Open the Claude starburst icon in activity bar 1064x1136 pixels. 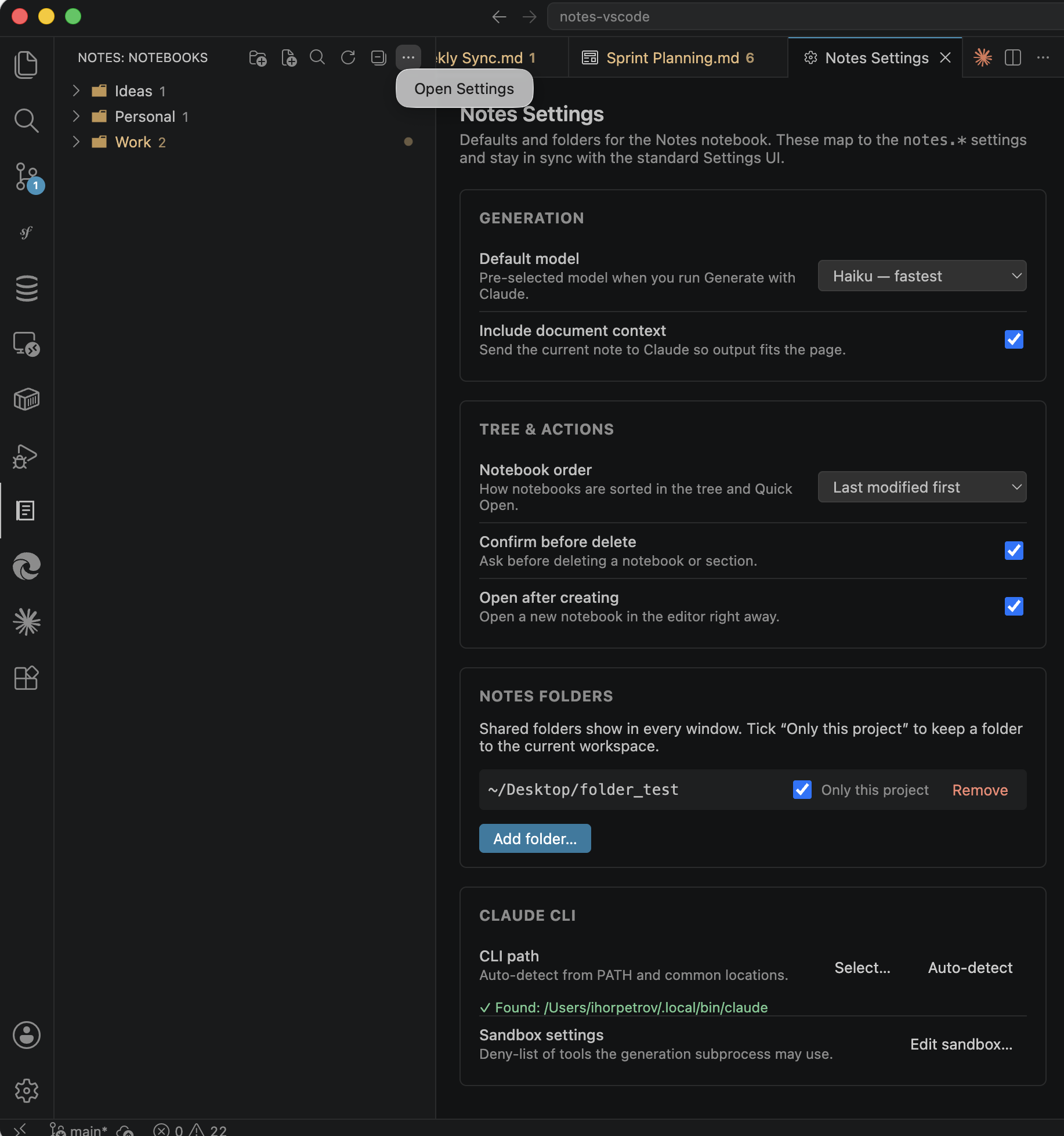tap(26, 622)
